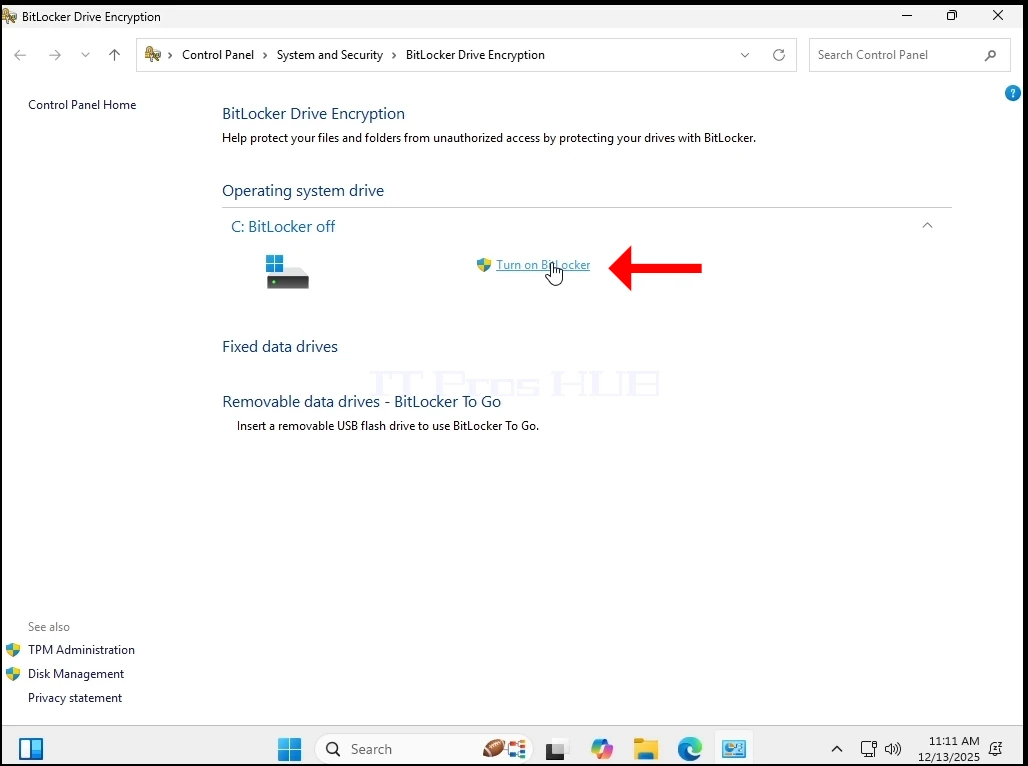
Task: Click the search magnifier icon in Control Panel
Action: [991, 55]
